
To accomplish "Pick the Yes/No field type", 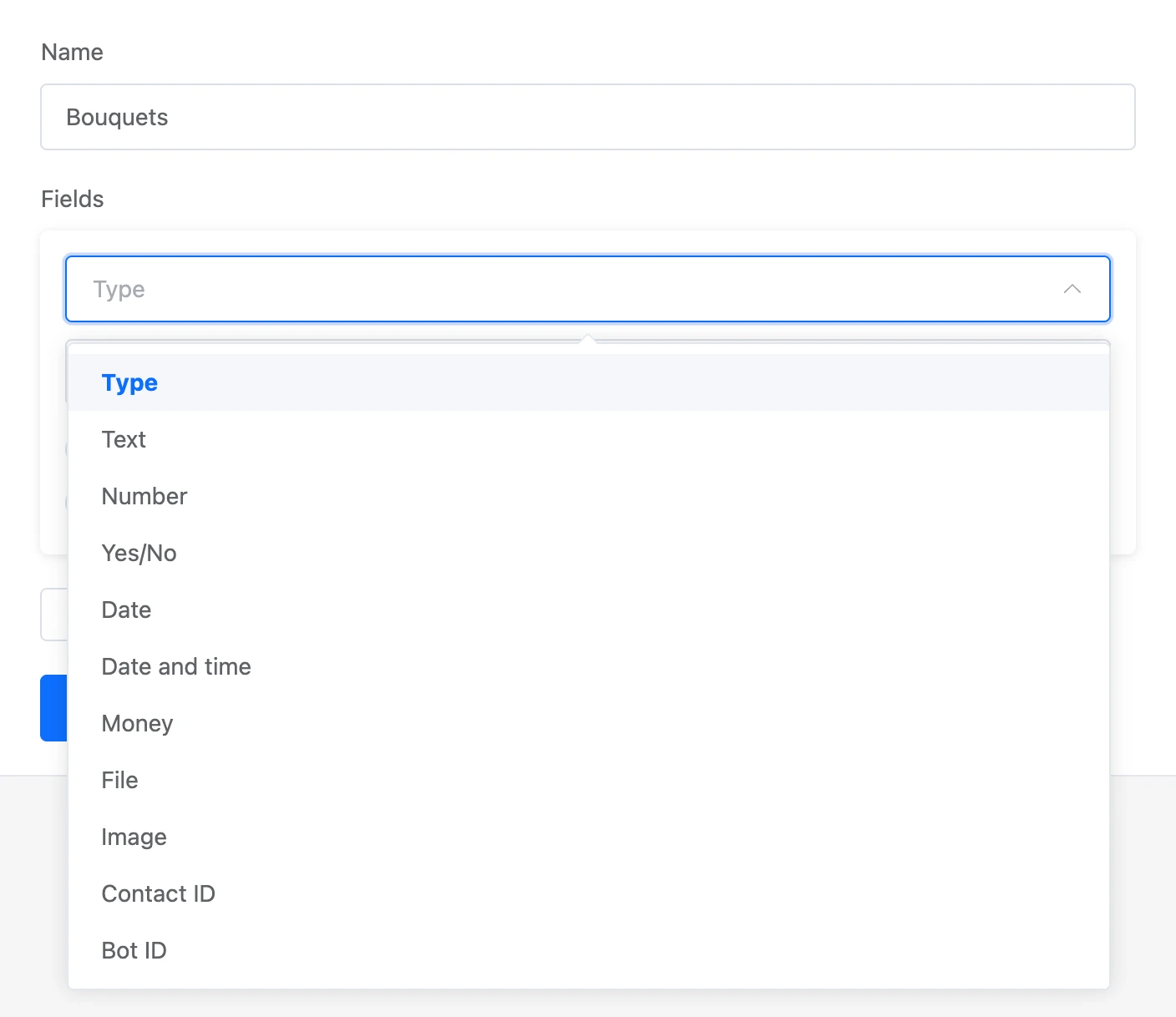I will coord(589,553).
